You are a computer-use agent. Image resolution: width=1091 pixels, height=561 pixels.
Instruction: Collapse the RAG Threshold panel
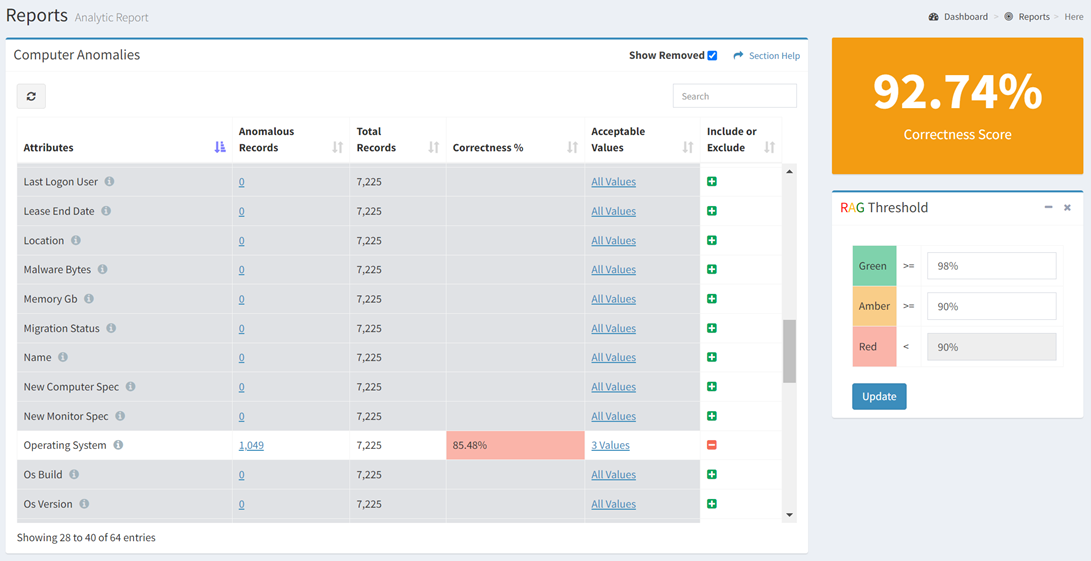click(1049, 207)
